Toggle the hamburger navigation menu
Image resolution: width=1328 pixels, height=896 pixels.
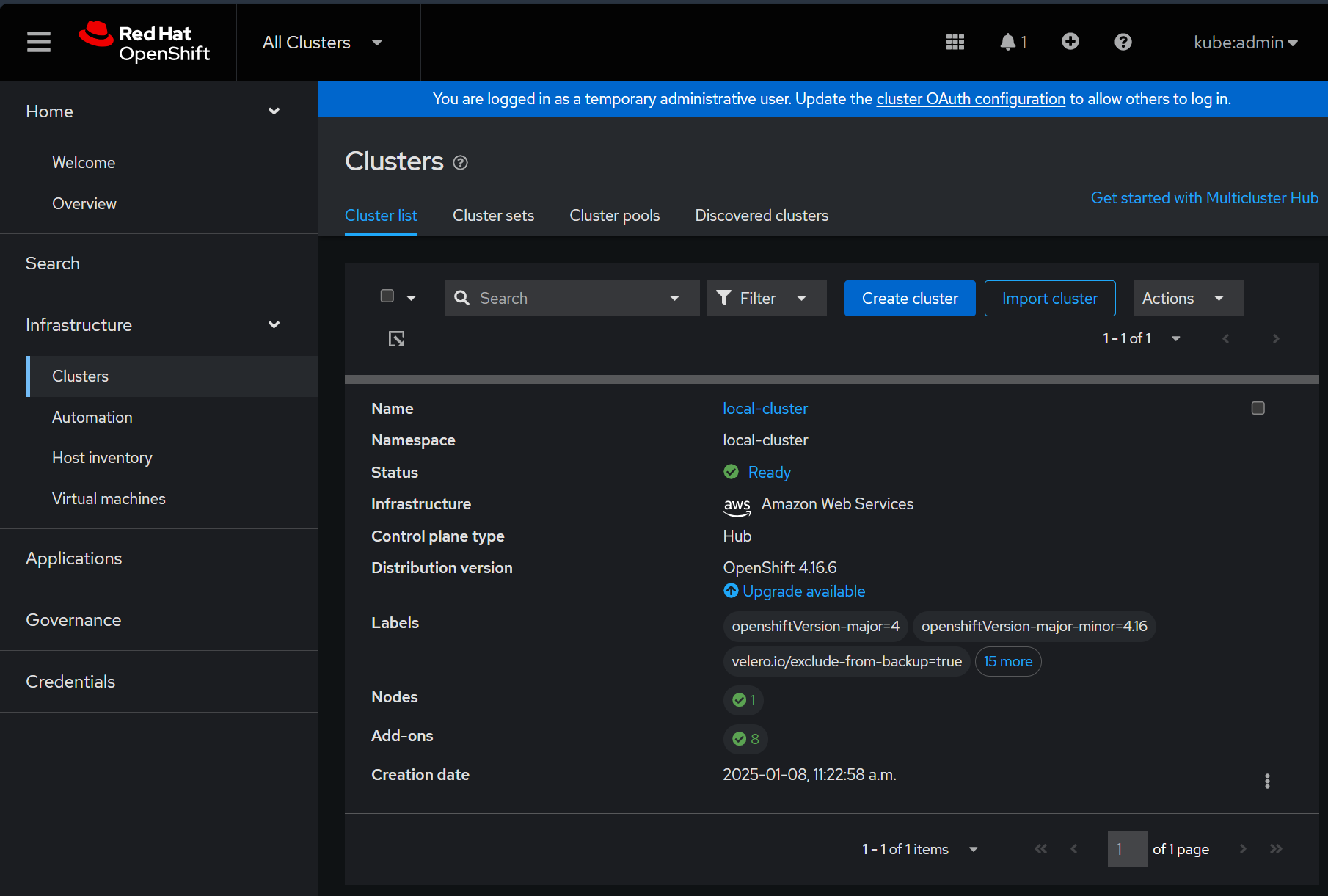pyautogui.click(x=39, y=42)
